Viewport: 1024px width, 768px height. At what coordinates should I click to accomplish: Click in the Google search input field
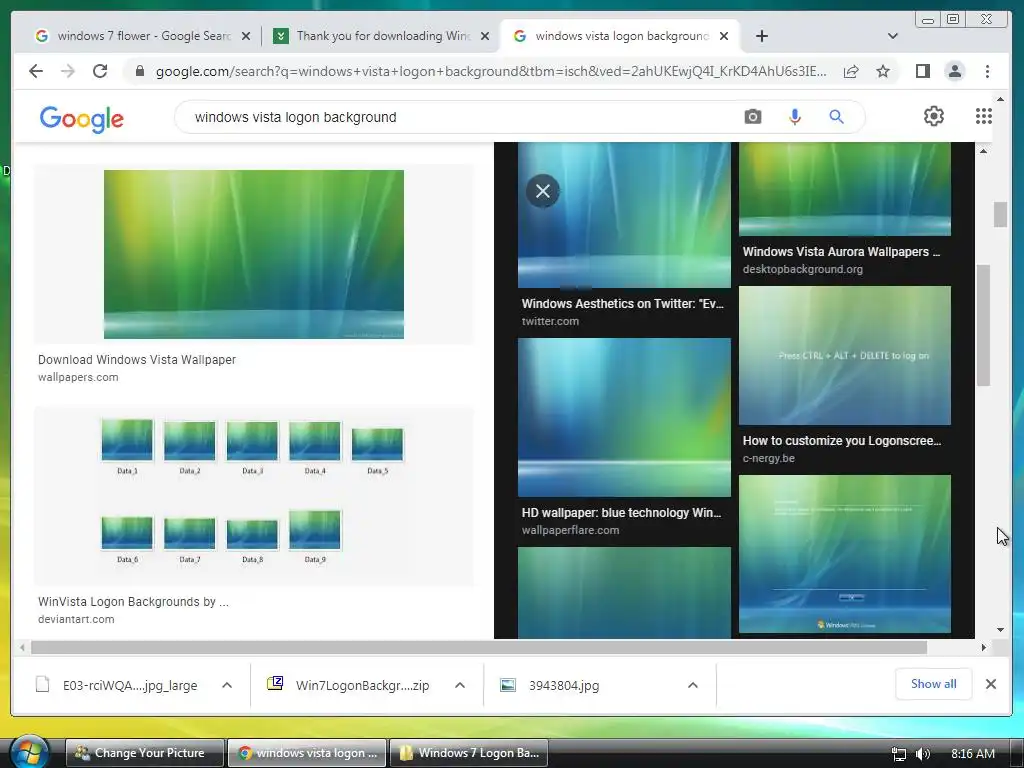point(457,117)
